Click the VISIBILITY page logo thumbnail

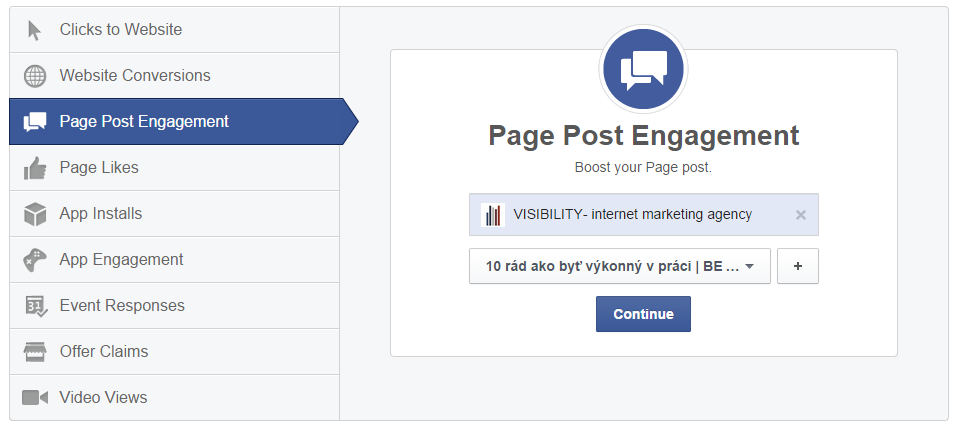click(492, 215)
